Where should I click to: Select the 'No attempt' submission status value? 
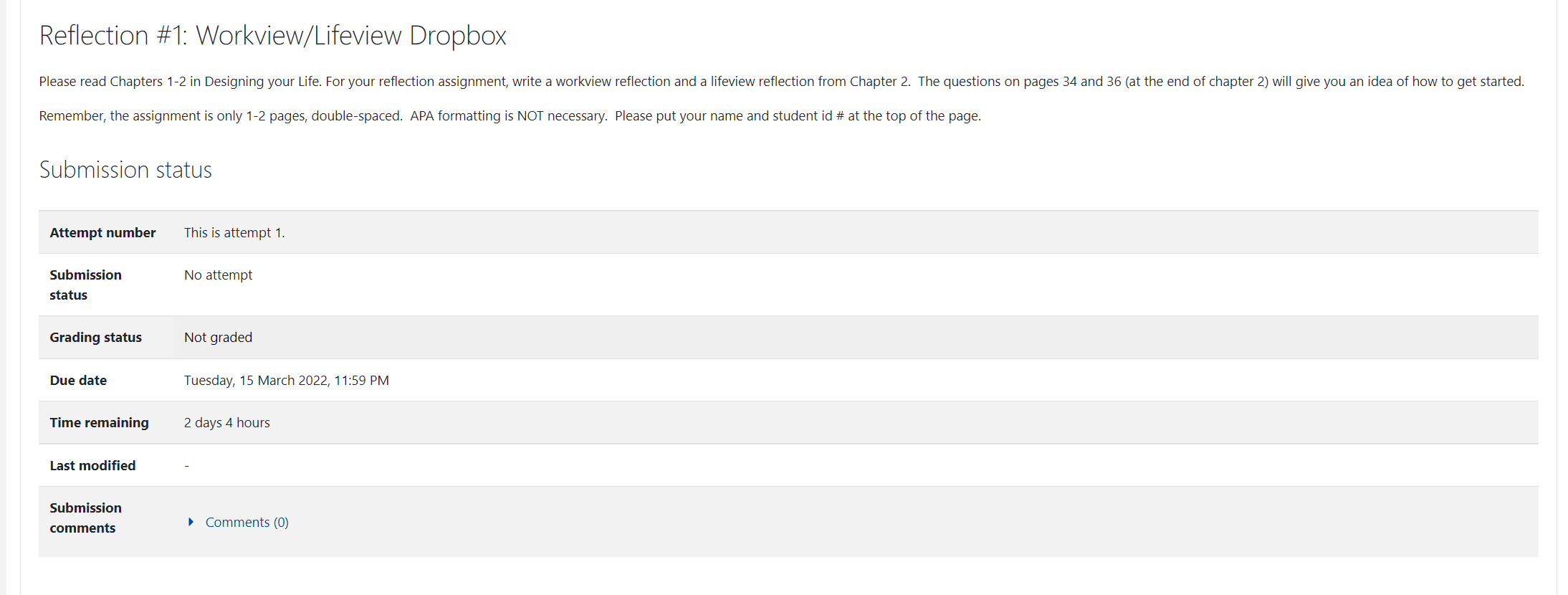(218, 275)
